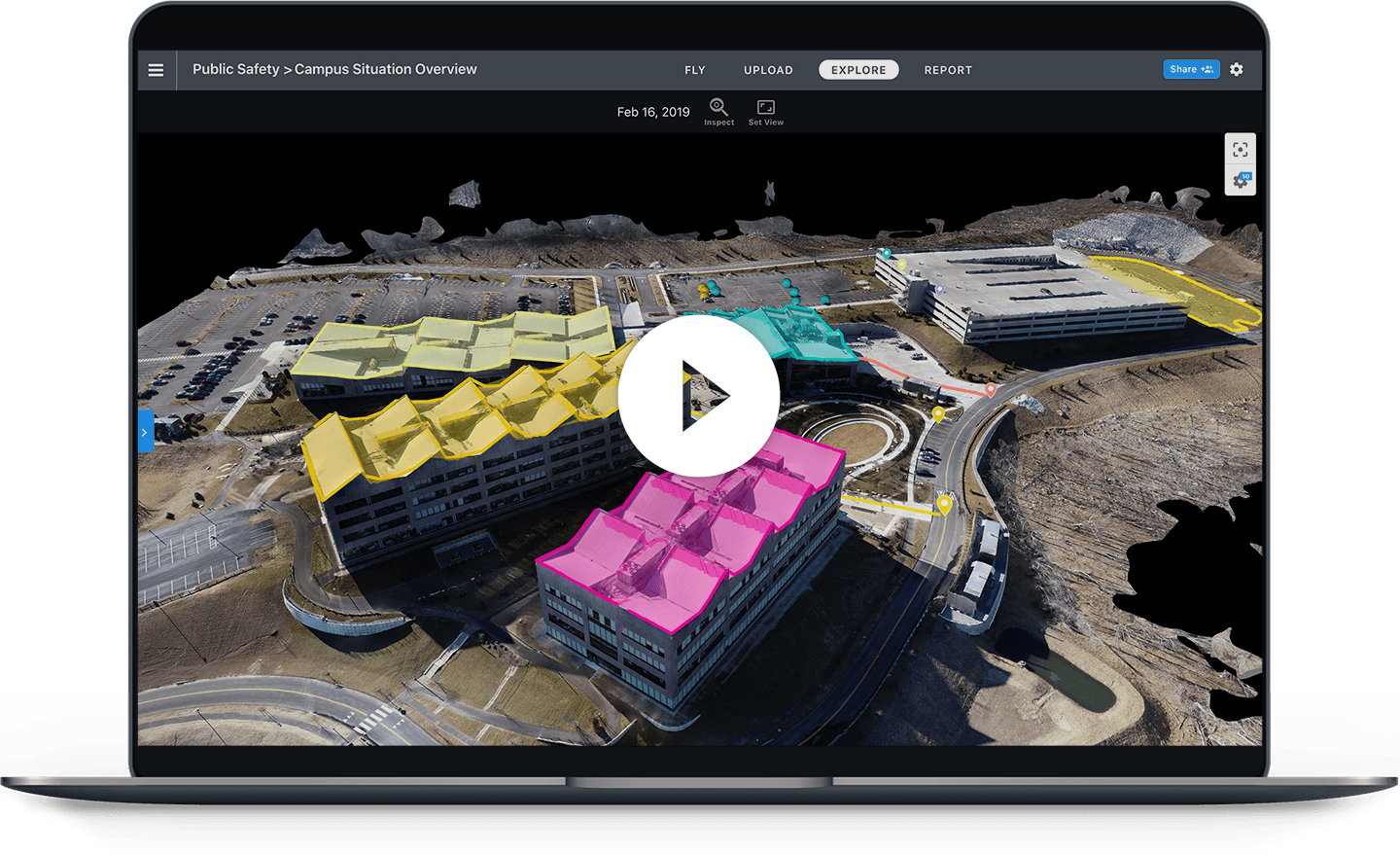Open the settings gear in the top bar

(1236, 69)
